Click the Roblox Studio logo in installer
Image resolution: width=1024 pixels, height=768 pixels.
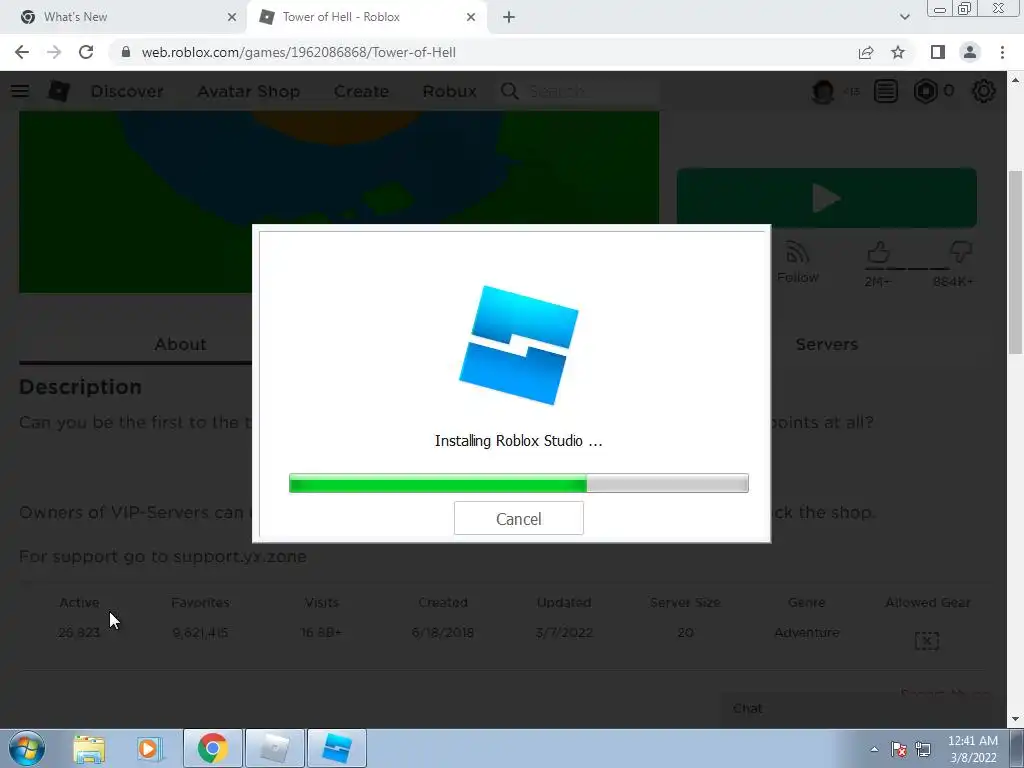519,345
